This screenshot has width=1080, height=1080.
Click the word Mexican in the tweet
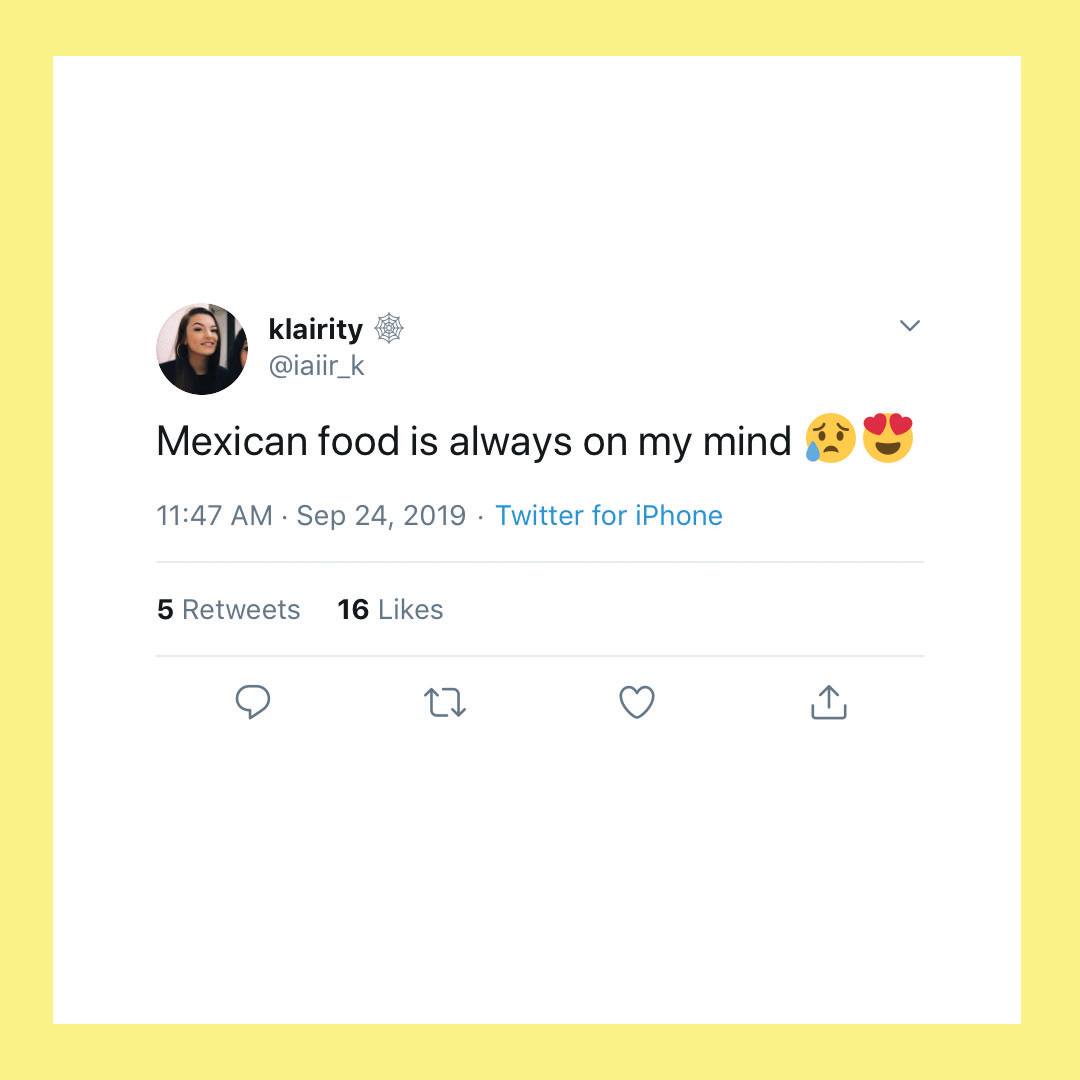(x=231, y=441)
